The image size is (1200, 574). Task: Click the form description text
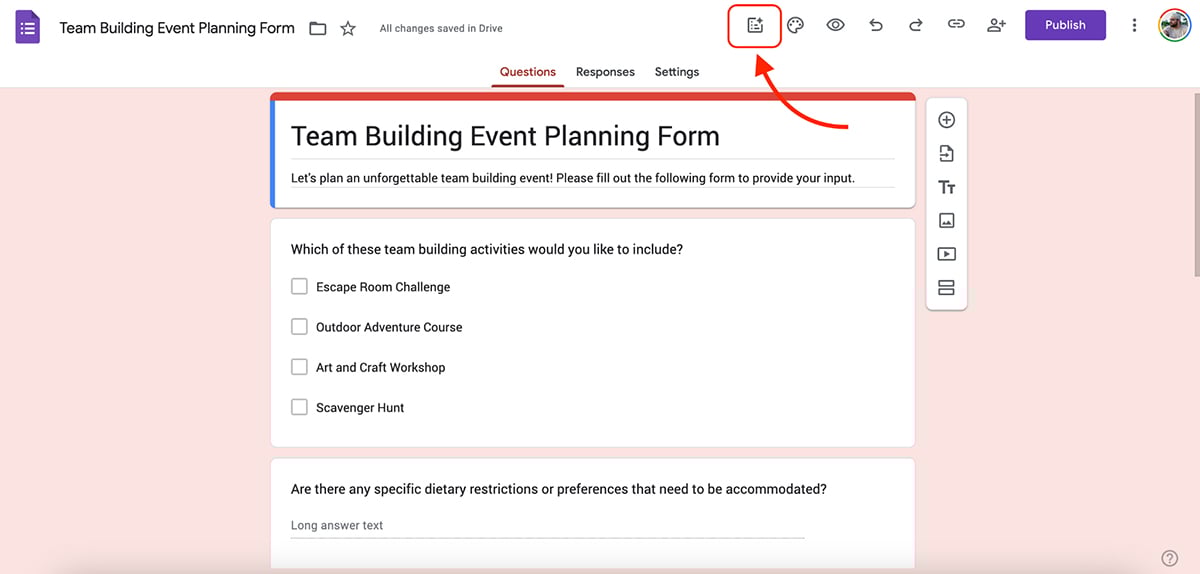click(x=573, y=178)
